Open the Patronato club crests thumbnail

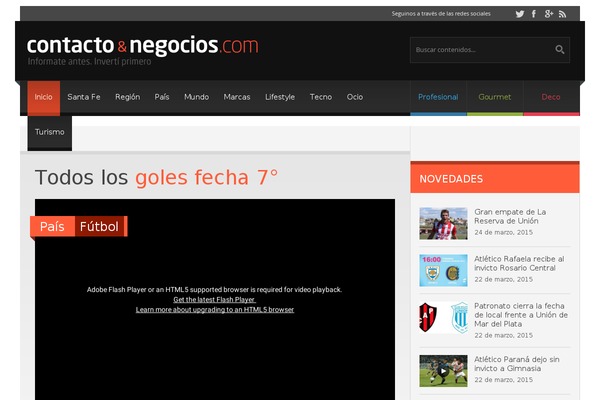[443, 317]
